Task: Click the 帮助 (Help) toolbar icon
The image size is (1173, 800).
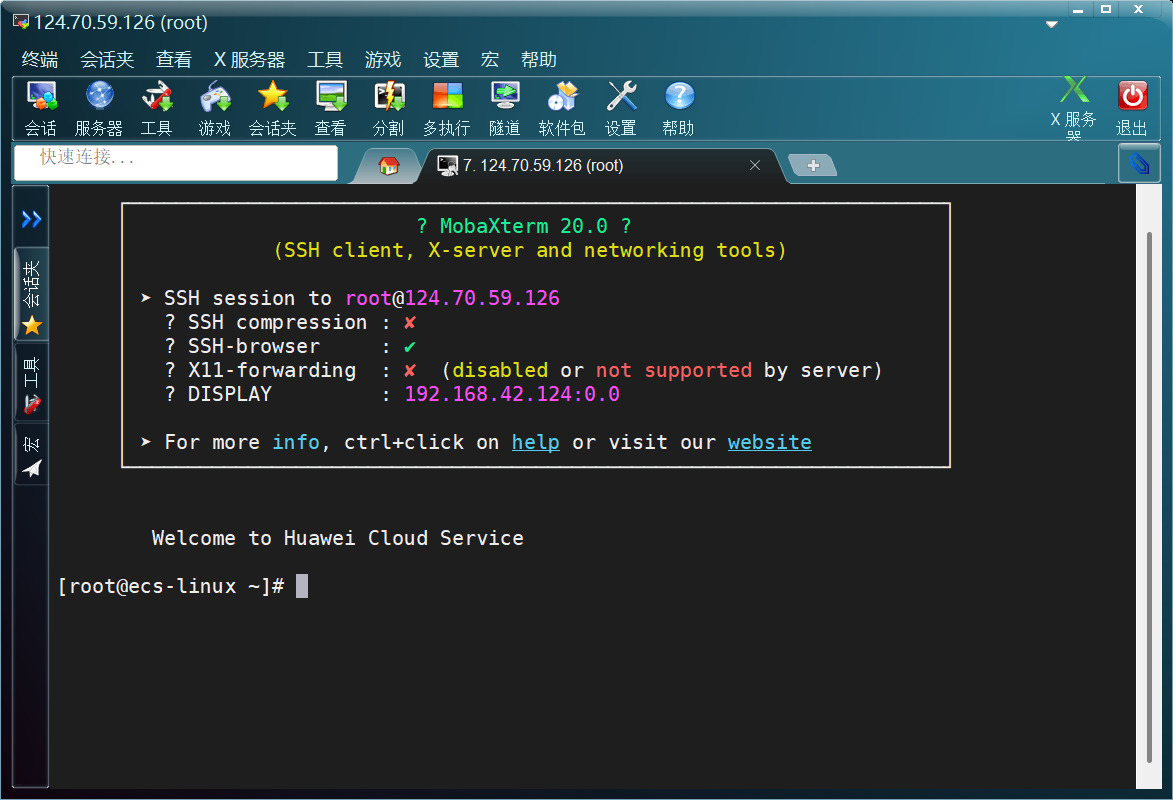Action: (679, 109)
